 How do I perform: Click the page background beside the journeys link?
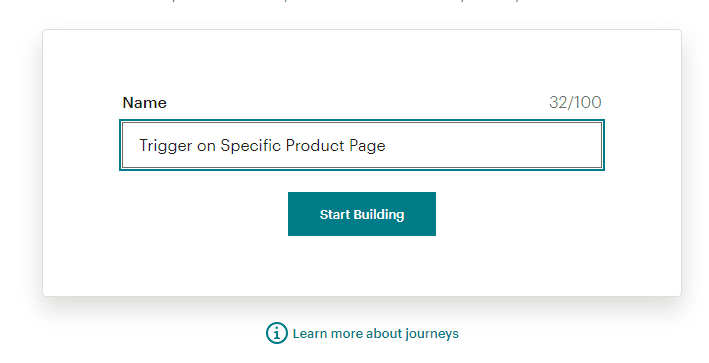pos(565,333)
